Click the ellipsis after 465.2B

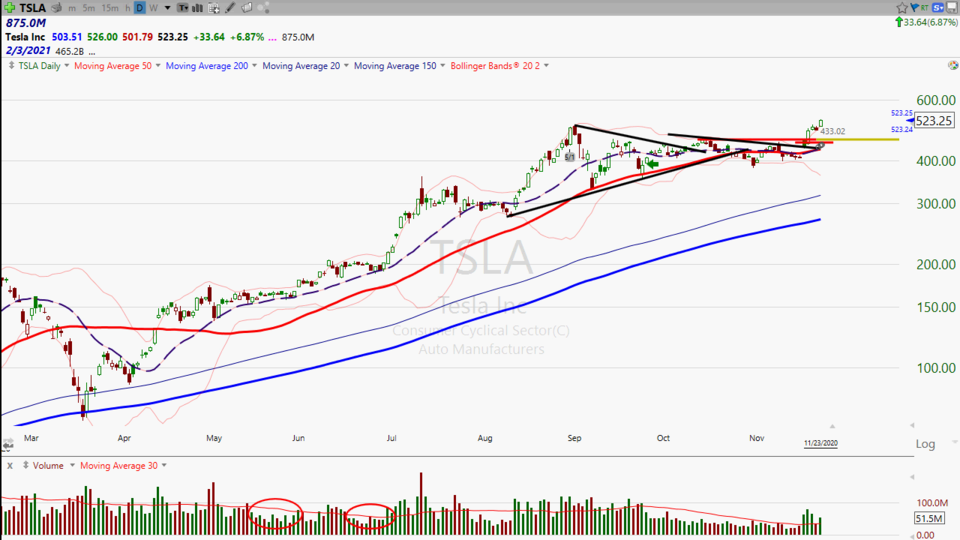[x=92, y=52]
